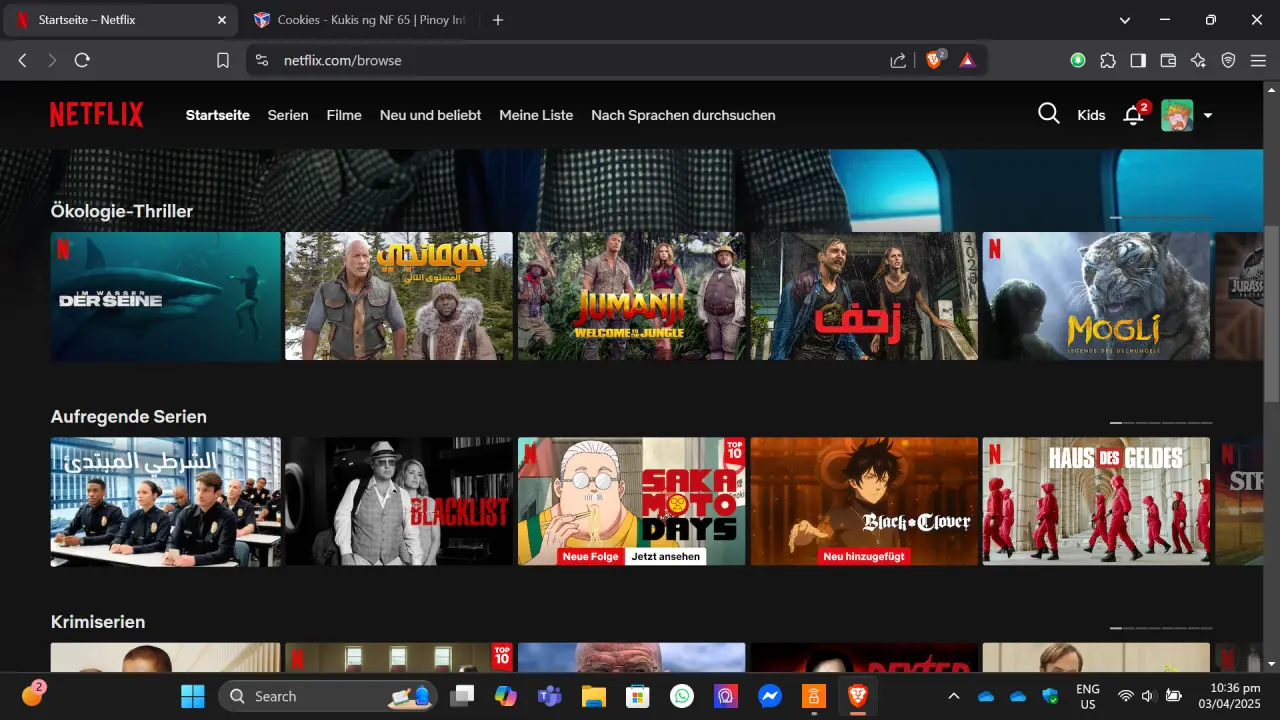Image resolution: width=1280 pixels, height=720 pixels.
Task: Open the Kids section
Action: pyautogui.click(x=1091, y=115)
